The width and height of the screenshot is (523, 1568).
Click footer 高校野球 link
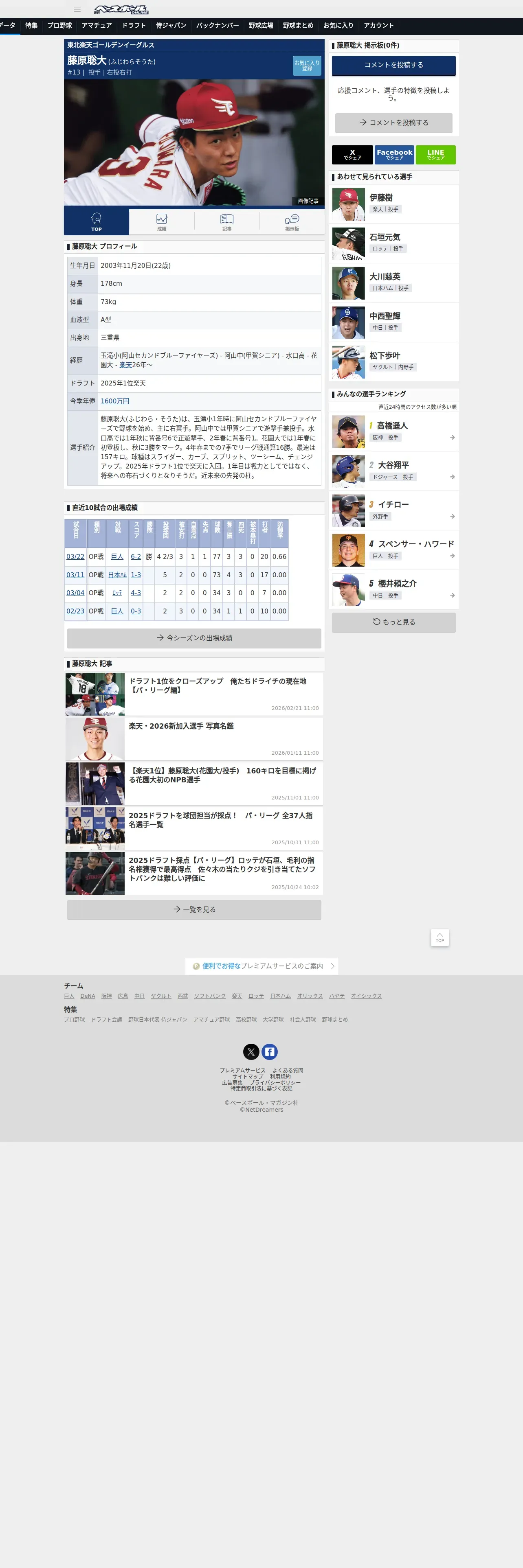point(246,1020)
